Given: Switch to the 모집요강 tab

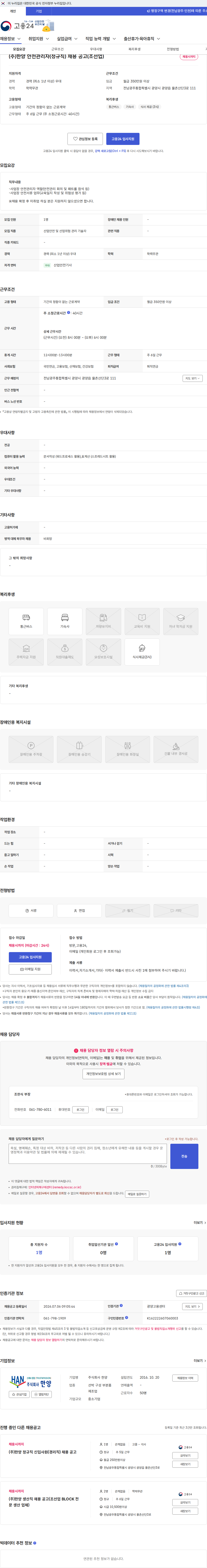Looking at the screenshot, I should 19,49.
